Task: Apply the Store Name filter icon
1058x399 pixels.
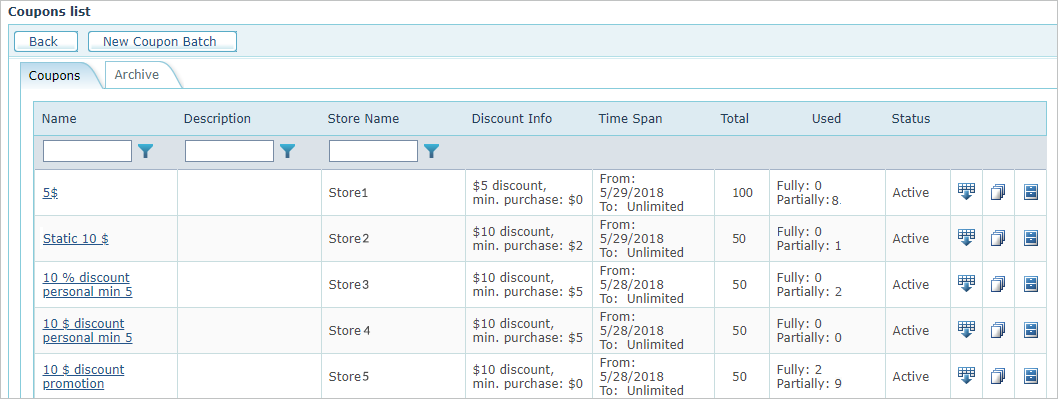Action: [x=431, y=151]
